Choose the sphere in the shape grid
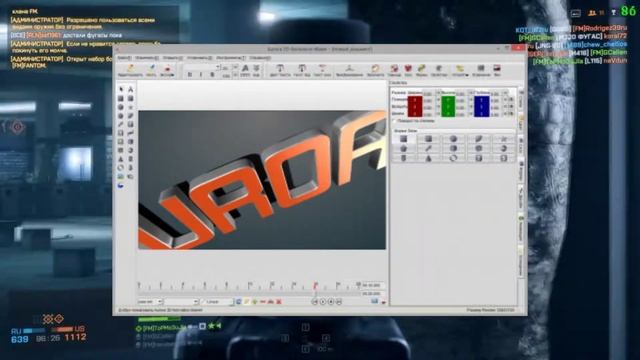 point(453,139)
